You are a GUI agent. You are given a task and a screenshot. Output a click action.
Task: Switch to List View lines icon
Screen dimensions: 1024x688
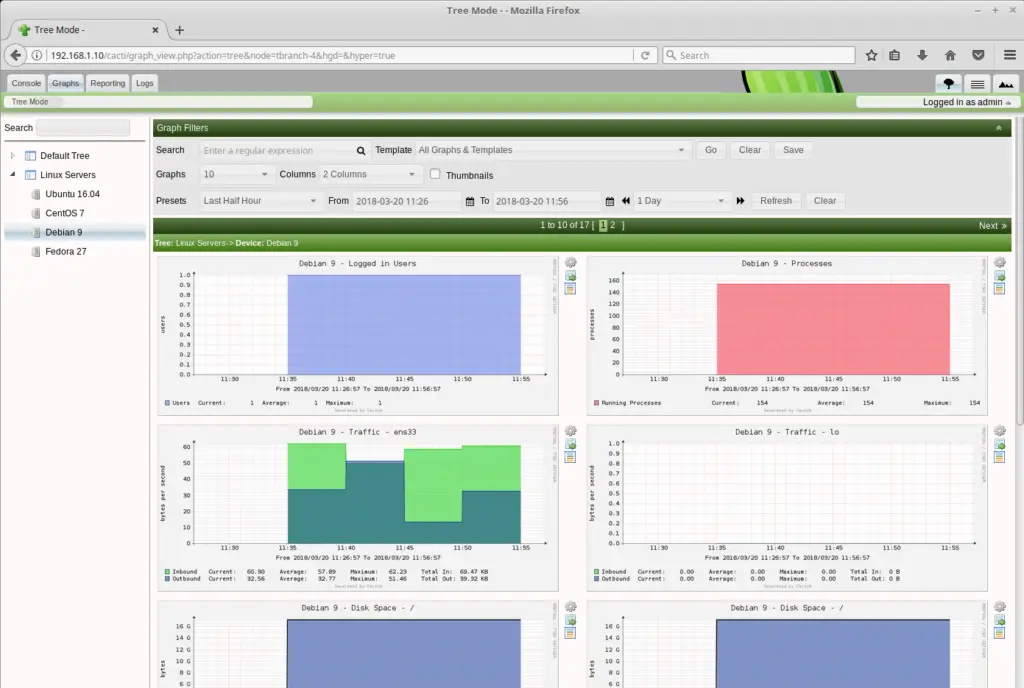click(x=977, y=84)
